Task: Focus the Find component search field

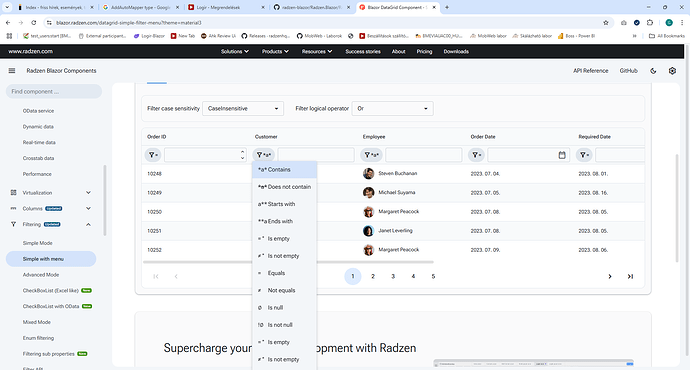Action: click(x=54, y=92)
